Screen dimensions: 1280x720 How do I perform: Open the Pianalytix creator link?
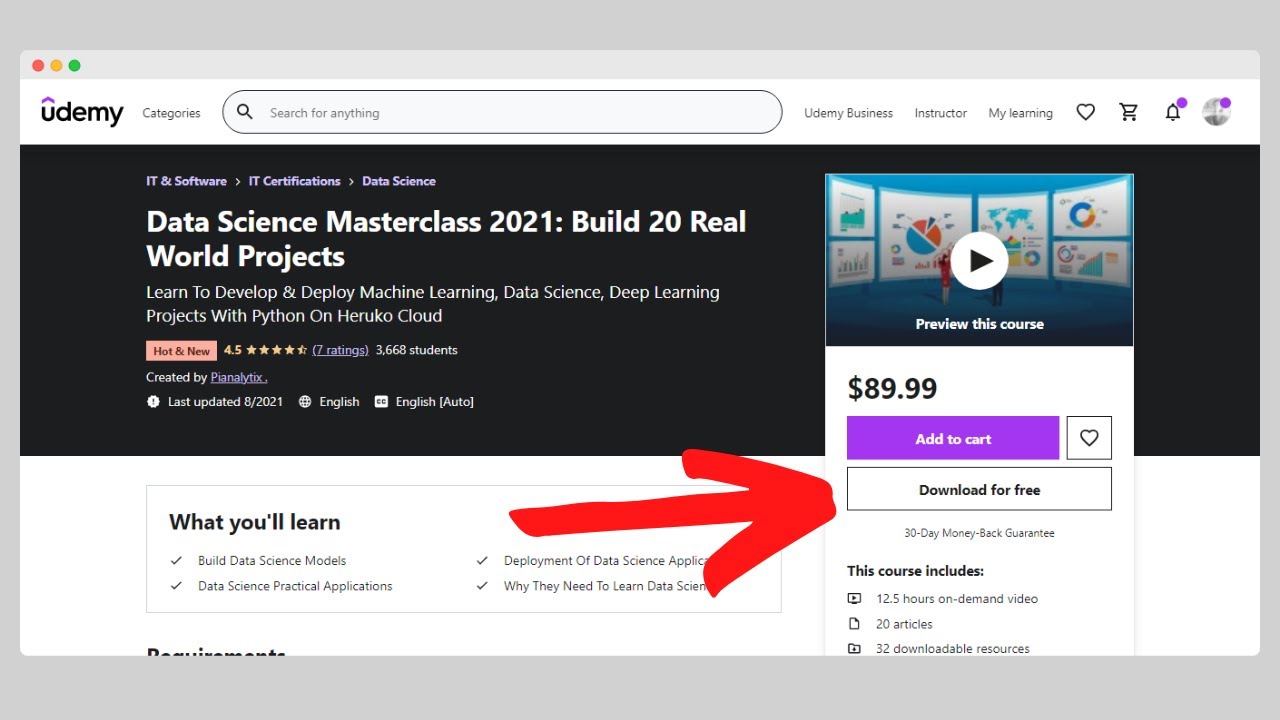pyautogui.click(x=238, y=377)
